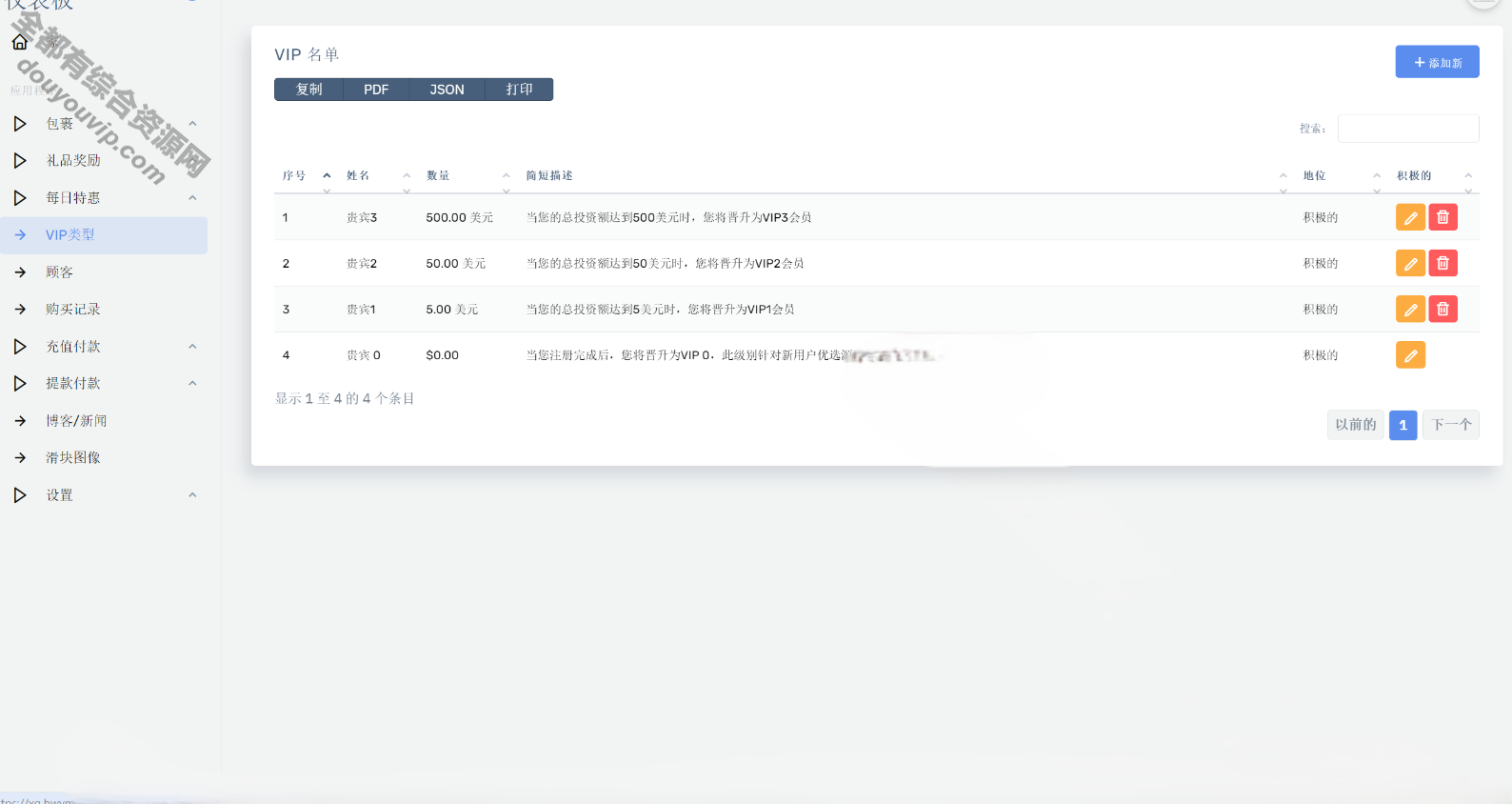The height and width of the screenshot is (804, 1512).
Task: Click 积极的 status in 贵宾2 row
Action: tap(1321, 264)
